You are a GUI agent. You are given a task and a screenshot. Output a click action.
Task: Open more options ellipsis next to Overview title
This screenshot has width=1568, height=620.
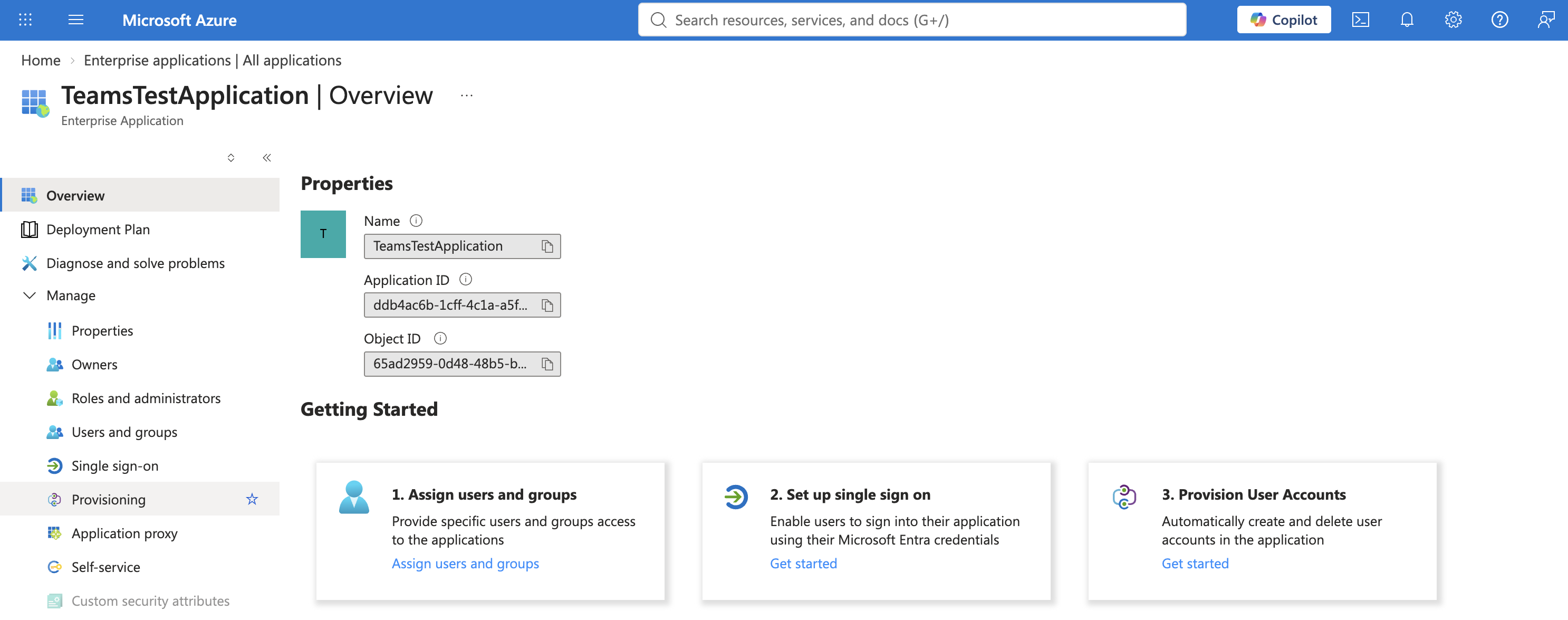click(x=466, y=96)
